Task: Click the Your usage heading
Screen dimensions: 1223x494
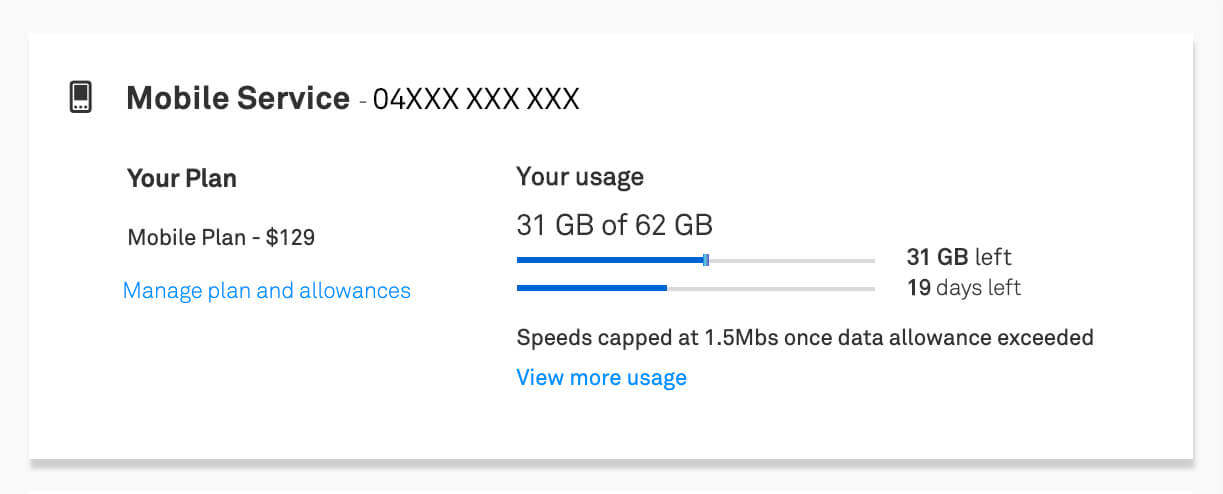Action: (x=580, y=178)
